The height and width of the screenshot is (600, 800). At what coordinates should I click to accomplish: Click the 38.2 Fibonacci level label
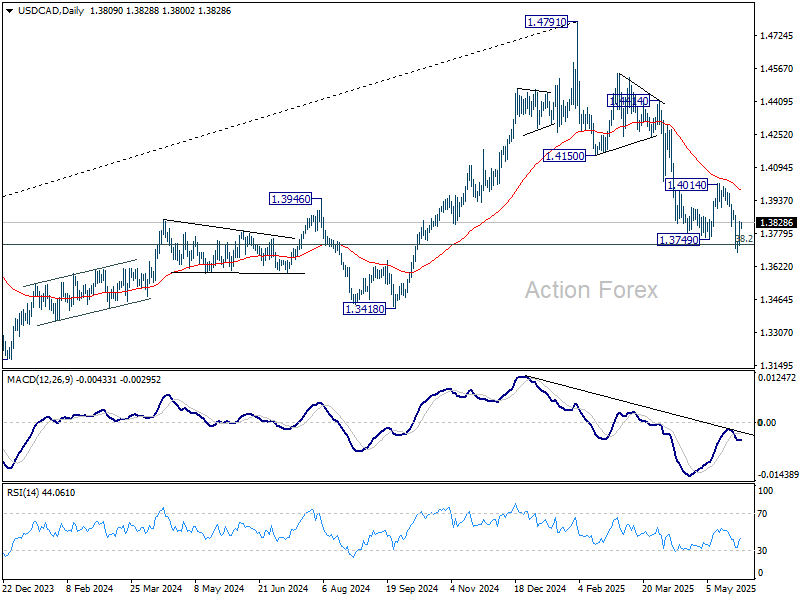(744, 239)
